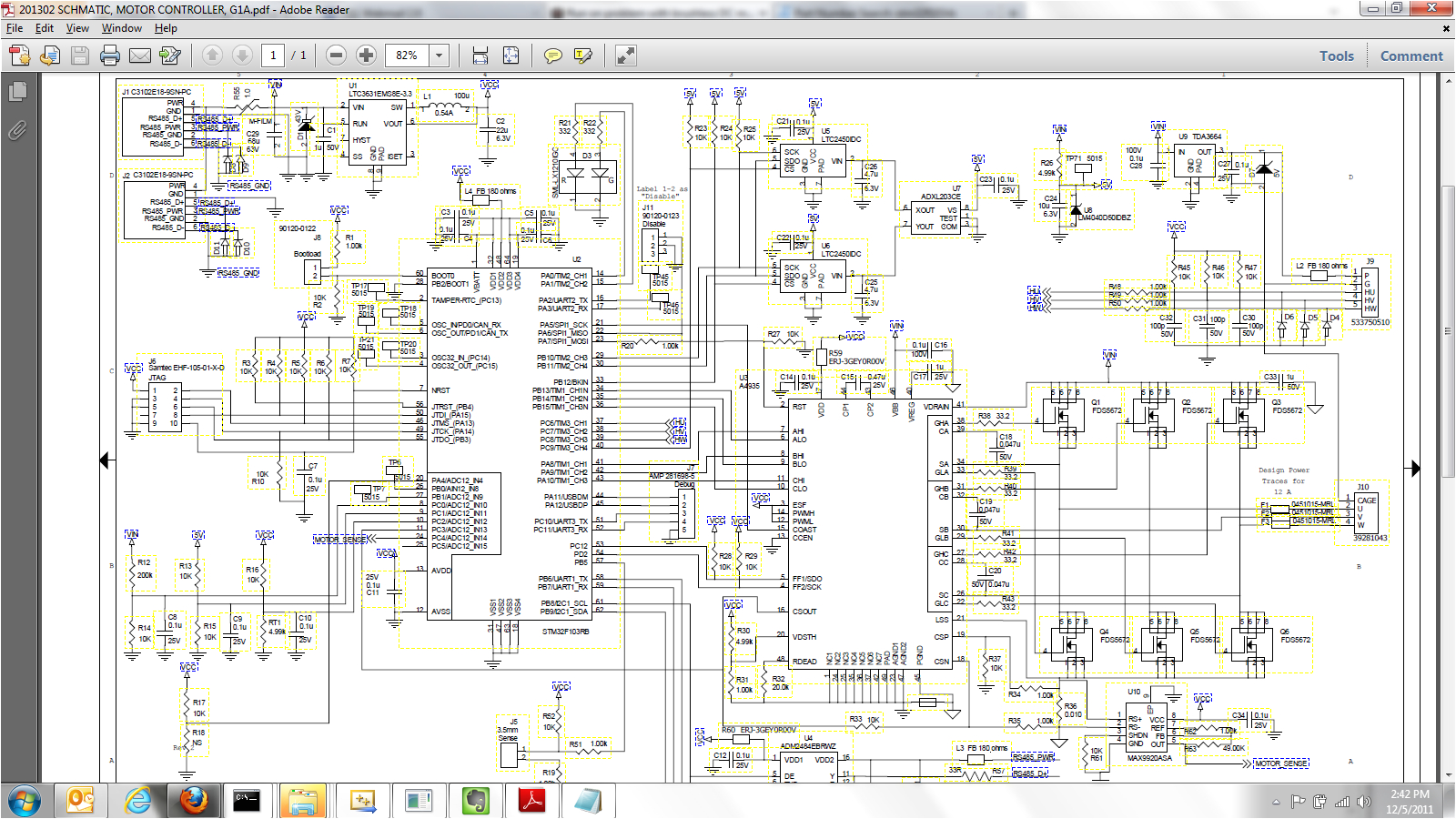Toggle the page thumbnails panel

click(x=17, y=92)
